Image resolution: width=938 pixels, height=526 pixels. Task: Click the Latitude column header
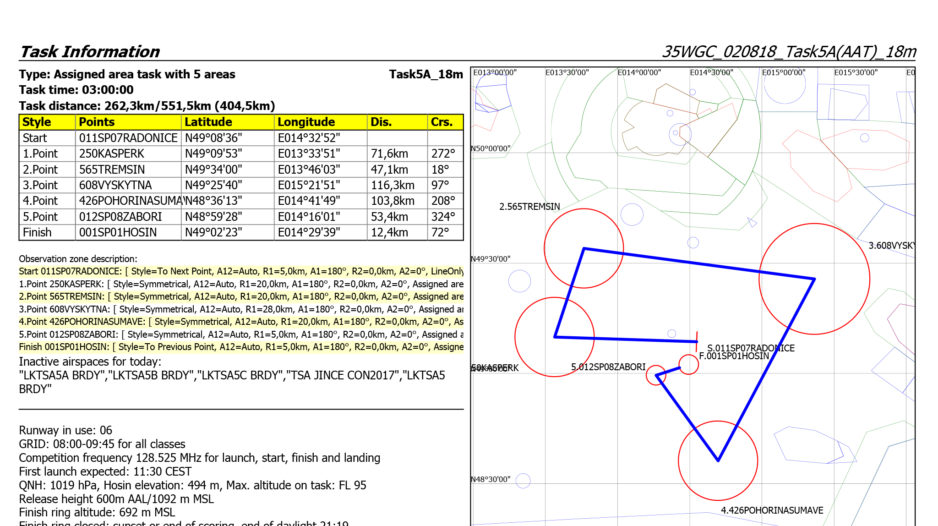pyautogui.click(x=210, y=122)
